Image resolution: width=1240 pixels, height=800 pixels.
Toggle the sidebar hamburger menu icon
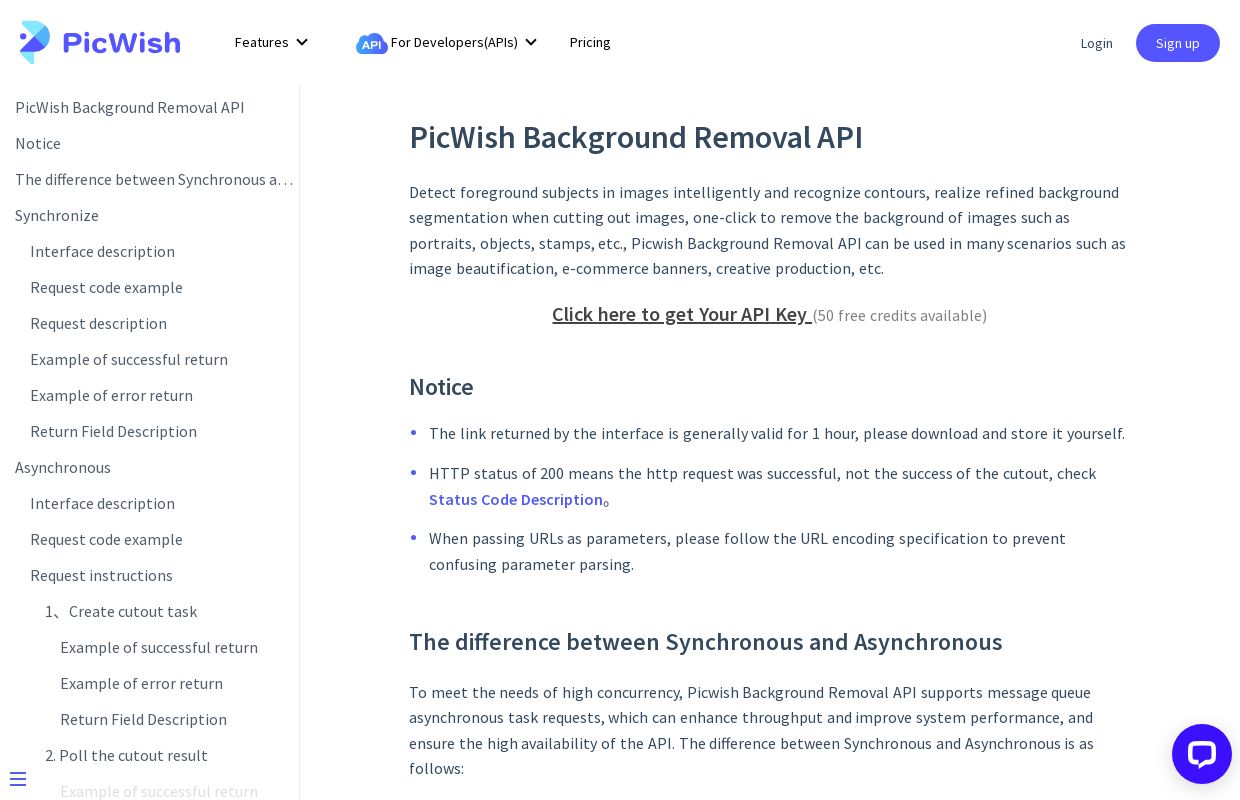coord(18,779)
